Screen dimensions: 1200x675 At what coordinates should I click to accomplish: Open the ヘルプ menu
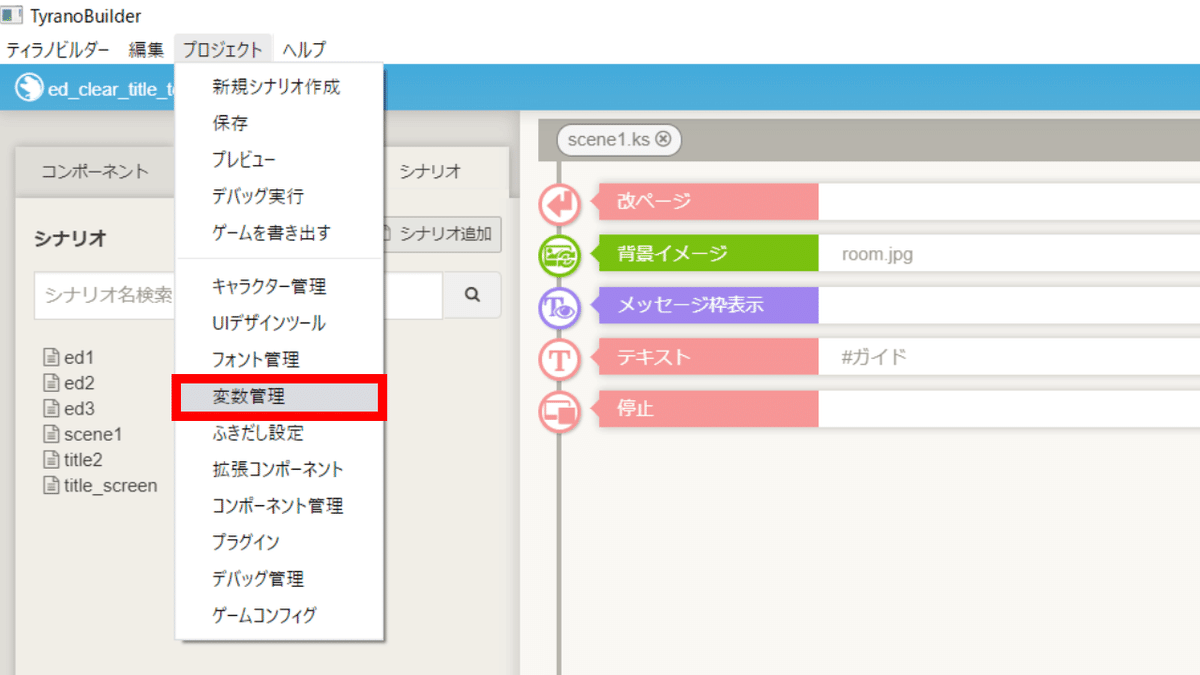click(x=304, y=49)
